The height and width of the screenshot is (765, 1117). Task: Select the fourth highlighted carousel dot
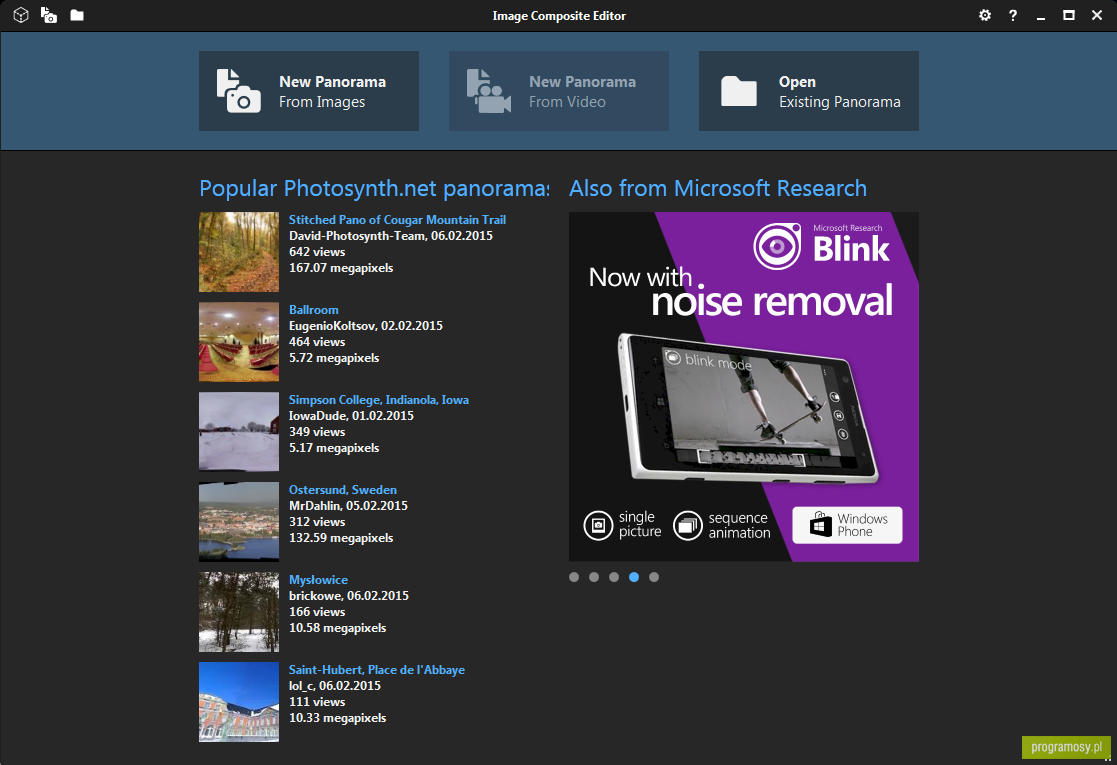point(634,577)
